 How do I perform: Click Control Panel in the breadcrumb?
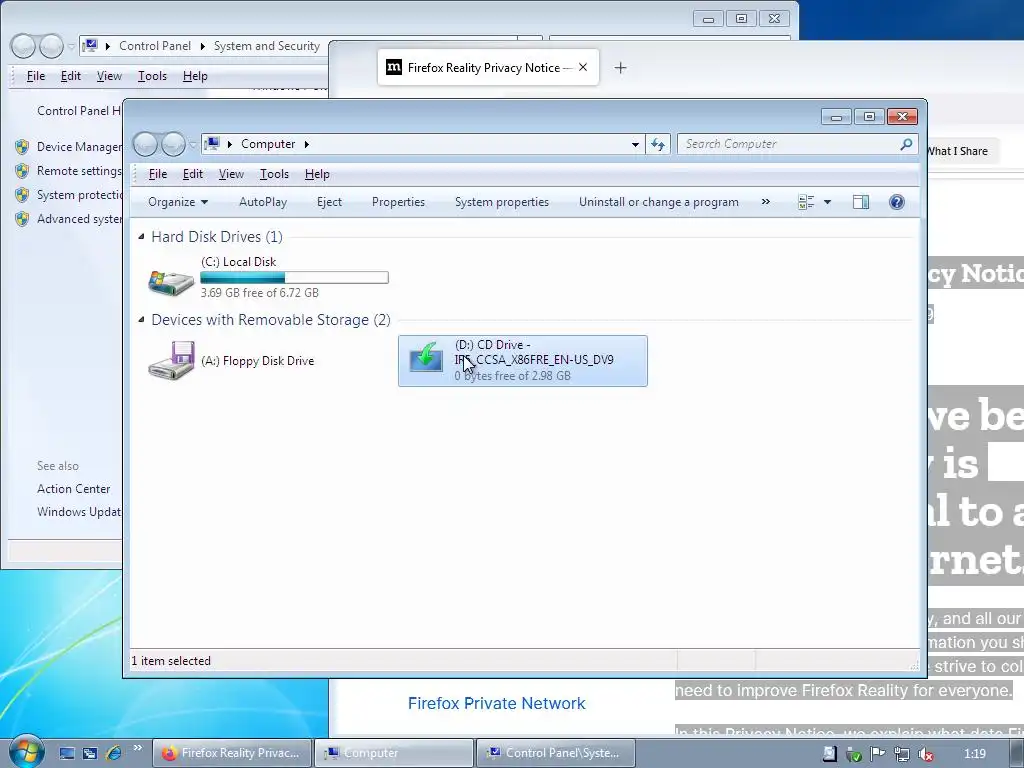(x=155, y=46)
